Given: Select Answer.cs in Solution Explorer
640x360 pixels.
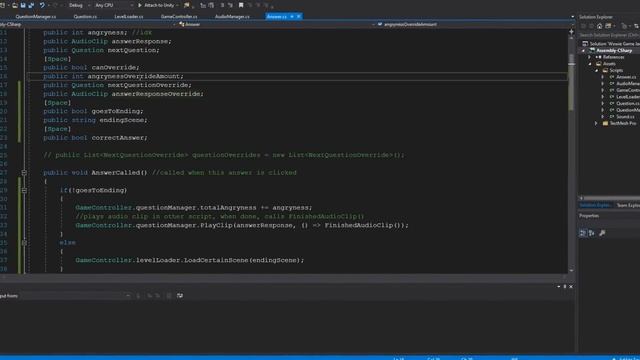Looking at the screenshot, I should (x=626, y=77).
